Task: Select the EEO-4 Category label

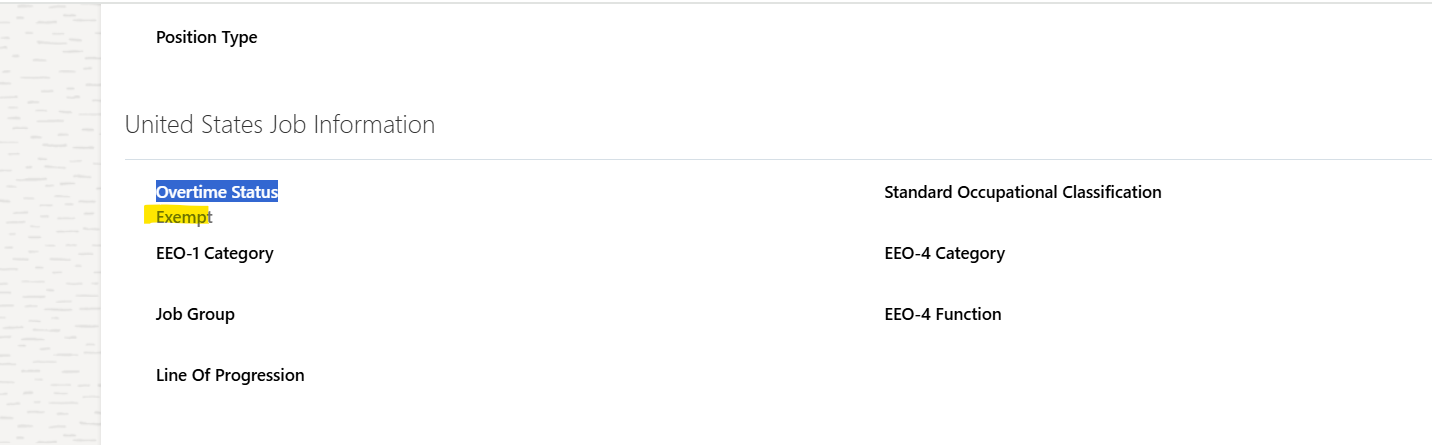Action: (x=945, y=254)
